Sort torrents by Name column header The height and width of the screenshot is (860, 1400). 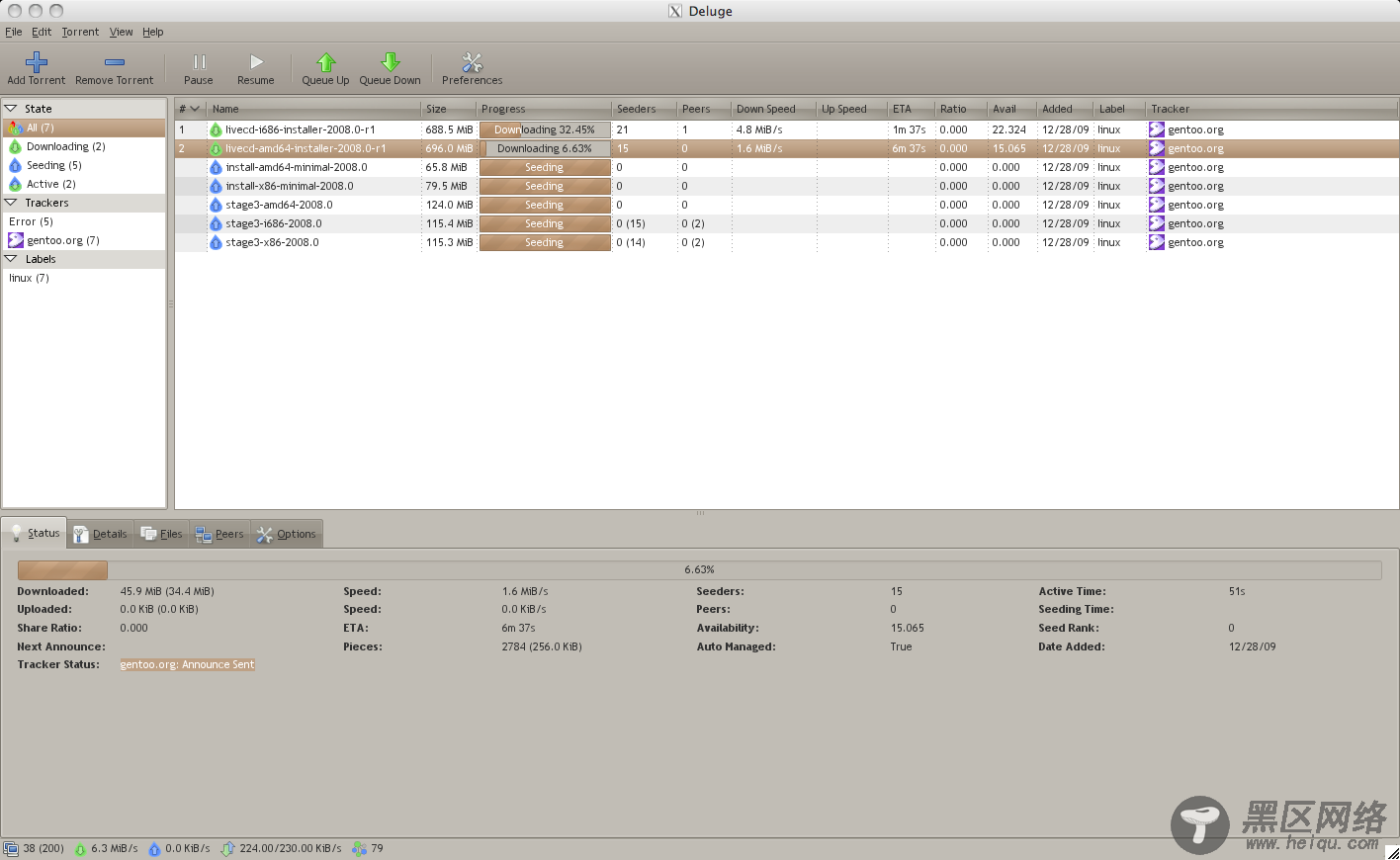tap(313, 109)
